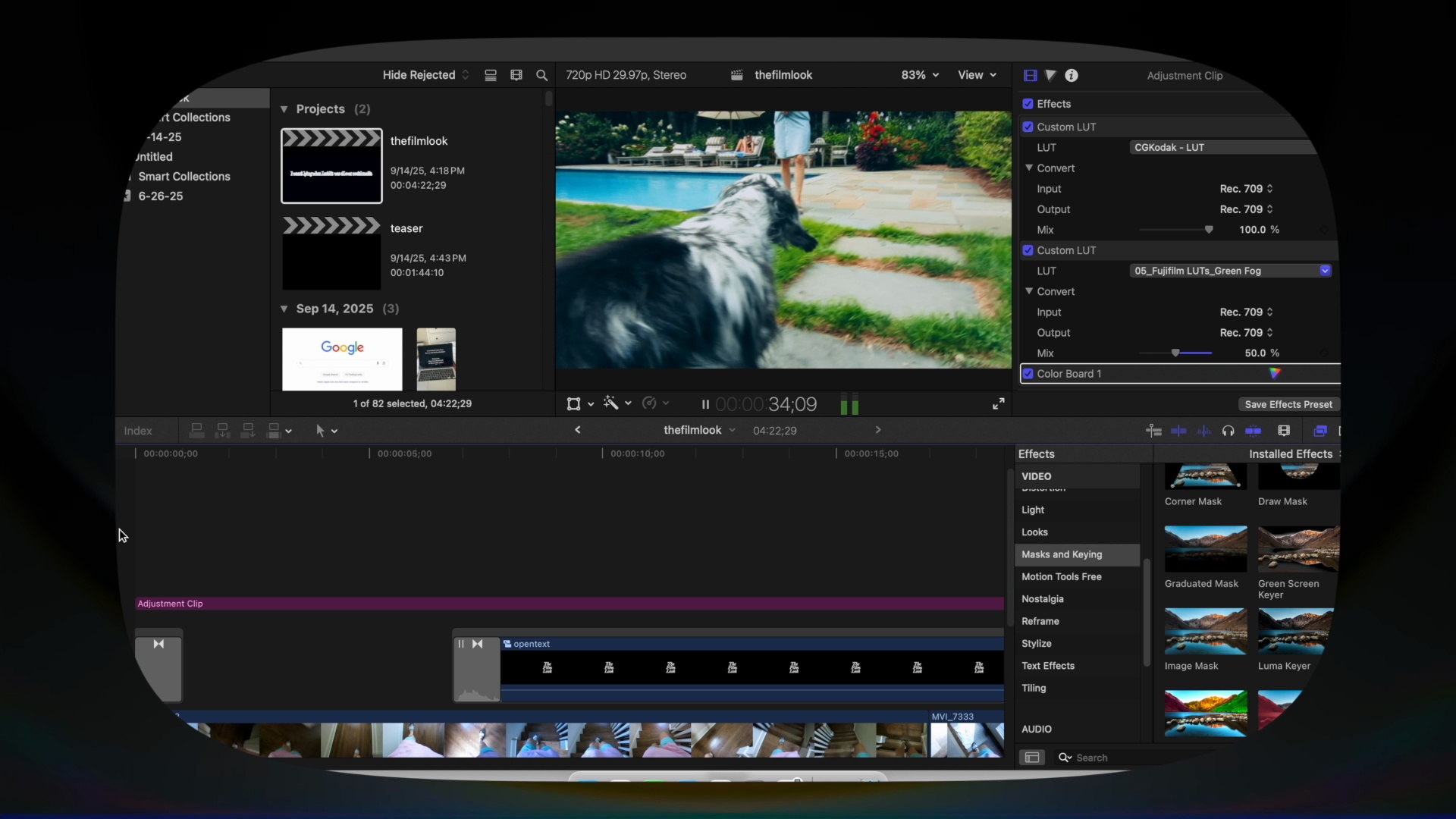1456x819 pixels.
Task: Toggle browser clip appearance list icon
Action: tap(491, 75)
